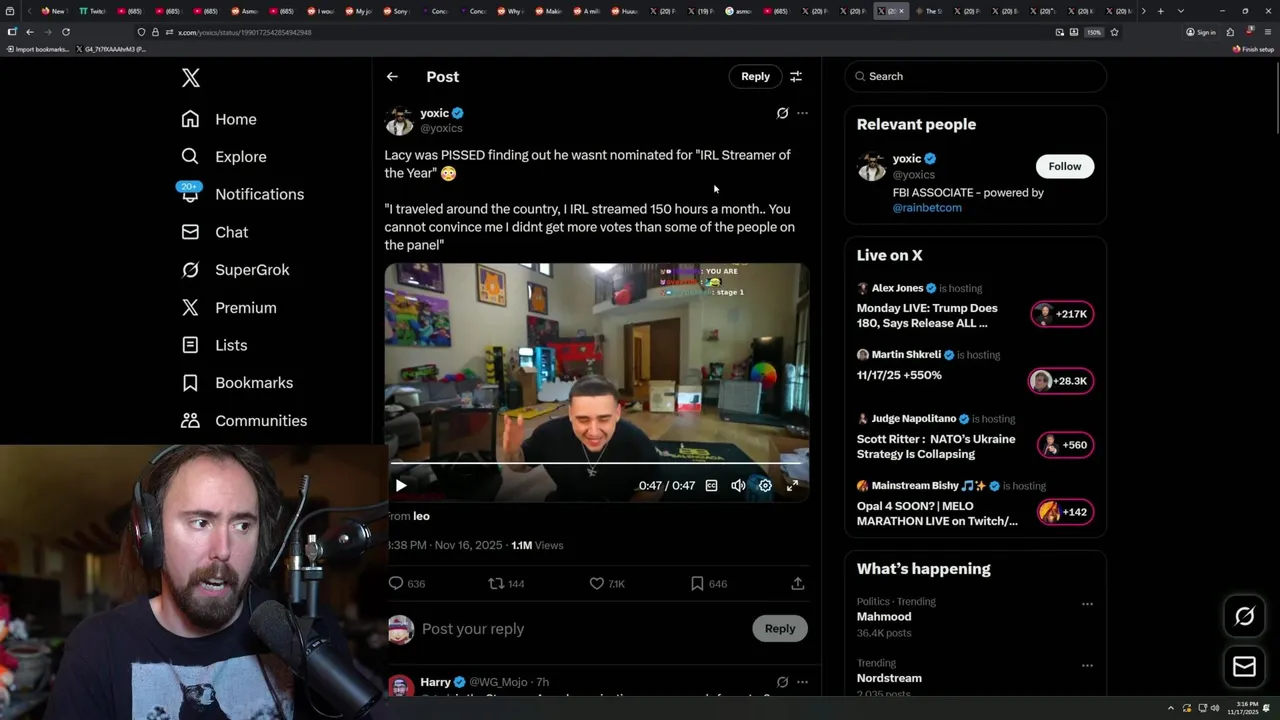Open video settings gear
Screen dimensions: 1280x720
(765, 486)
